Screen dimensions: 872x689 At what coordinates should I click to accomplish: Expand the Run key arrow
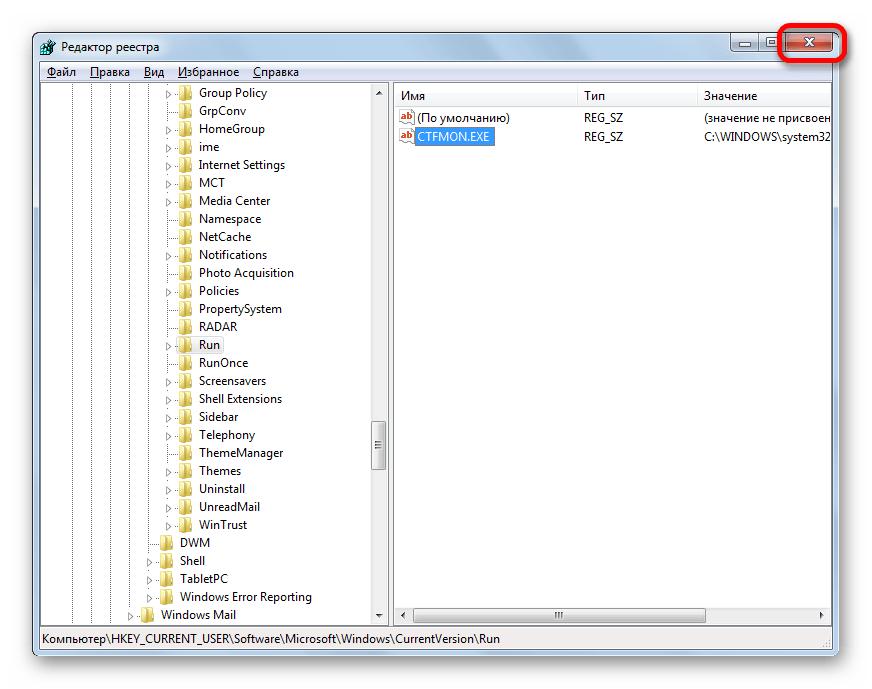(x=169, y=346)
